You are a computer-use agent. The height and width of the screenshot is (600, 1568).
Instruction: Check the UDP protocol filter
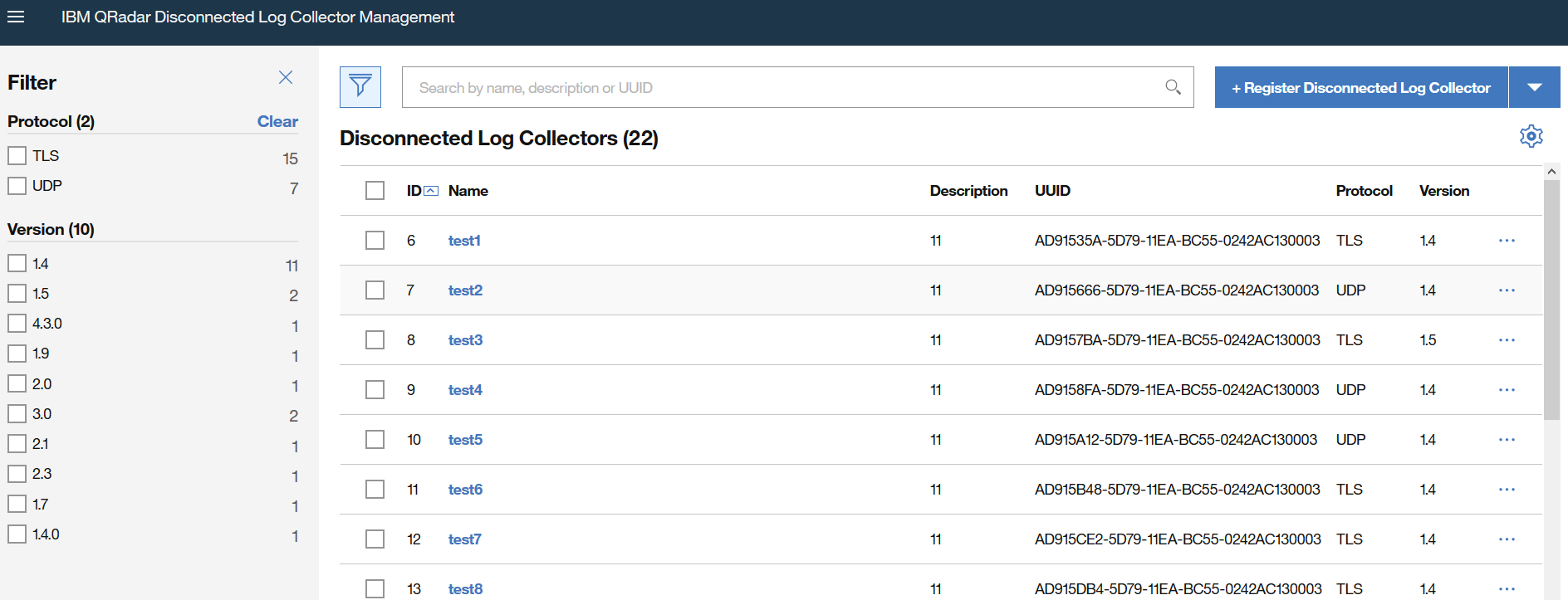pyautogui.click(x=17, y=186)
